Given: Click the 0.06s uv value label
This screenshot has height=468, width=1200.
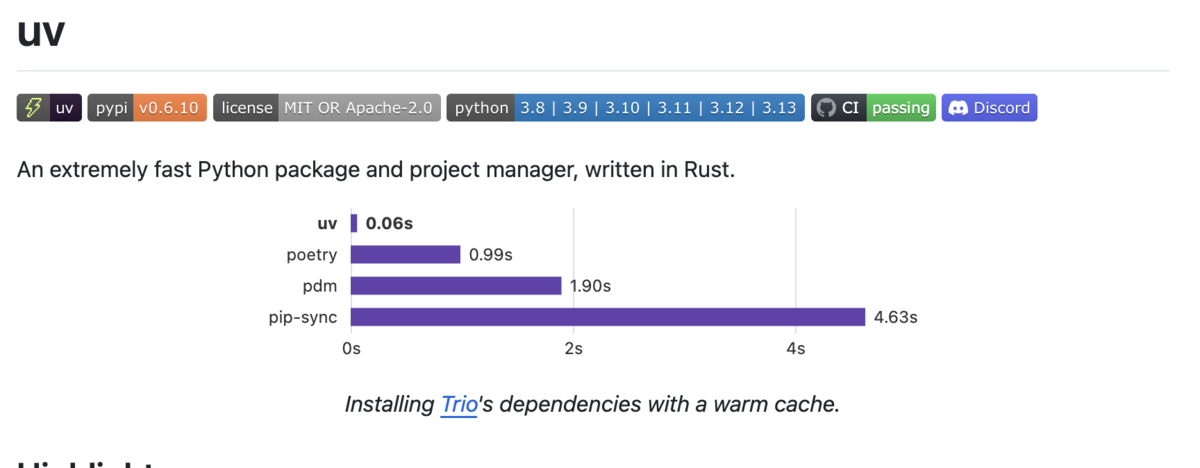Looking at the screenshot, I should tap(389, 223).
